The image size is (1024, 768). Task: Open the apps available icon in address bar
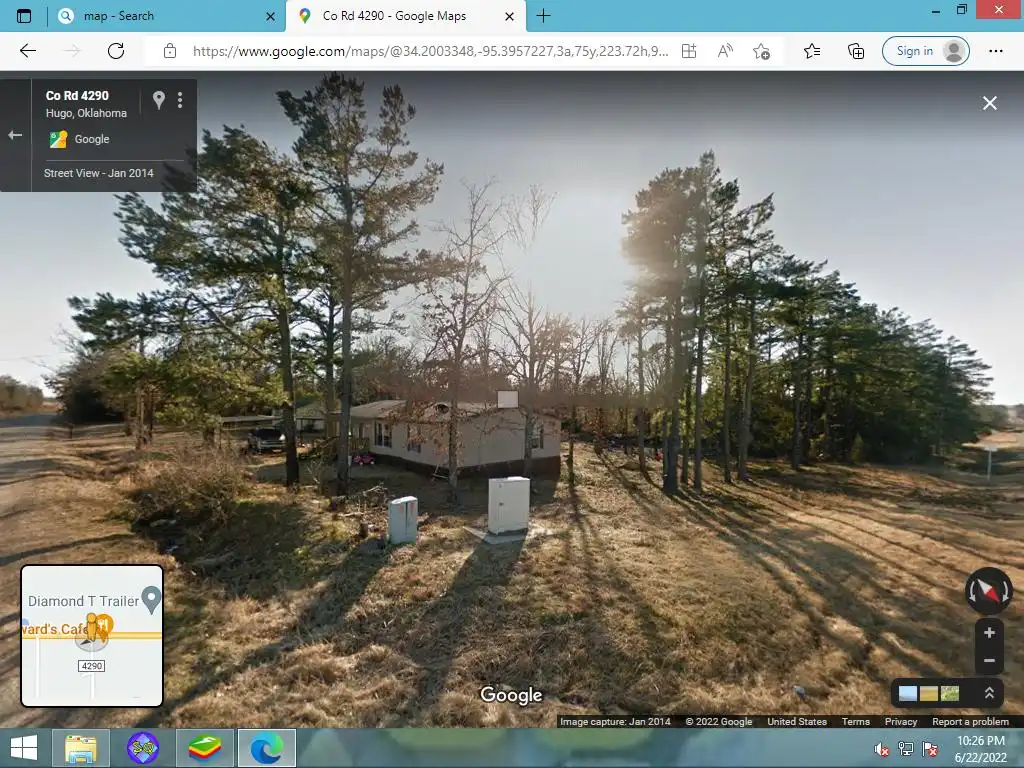pos(689,51)
